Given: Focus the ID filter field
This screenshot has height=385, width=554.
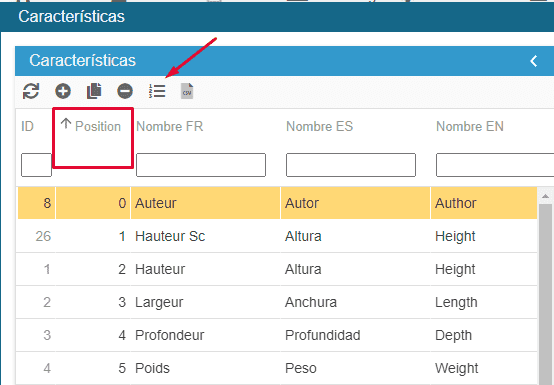Looking at the screenshot, I should pyautogui.click(x=36, y=165).
